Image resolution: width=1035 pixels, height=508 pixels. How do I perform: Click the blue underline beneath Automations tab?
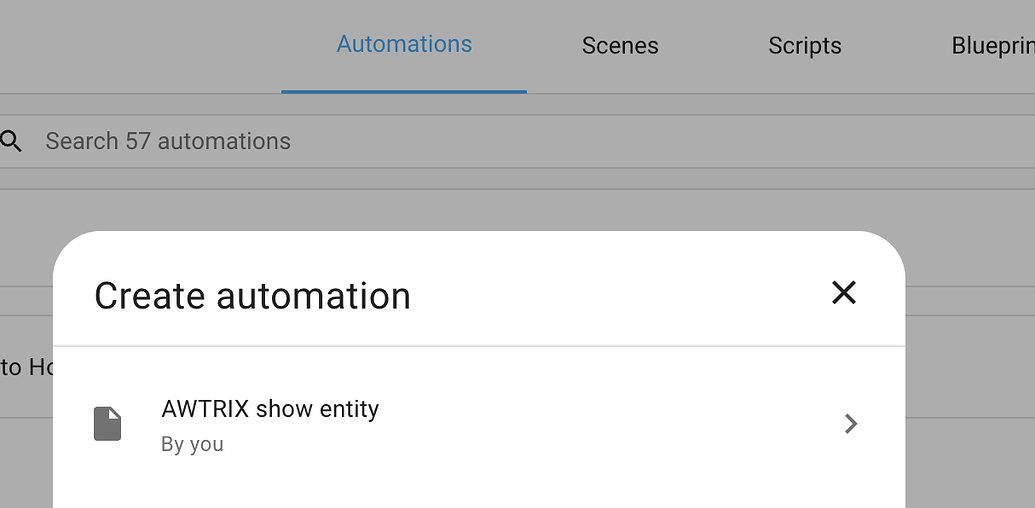(404, 91)
